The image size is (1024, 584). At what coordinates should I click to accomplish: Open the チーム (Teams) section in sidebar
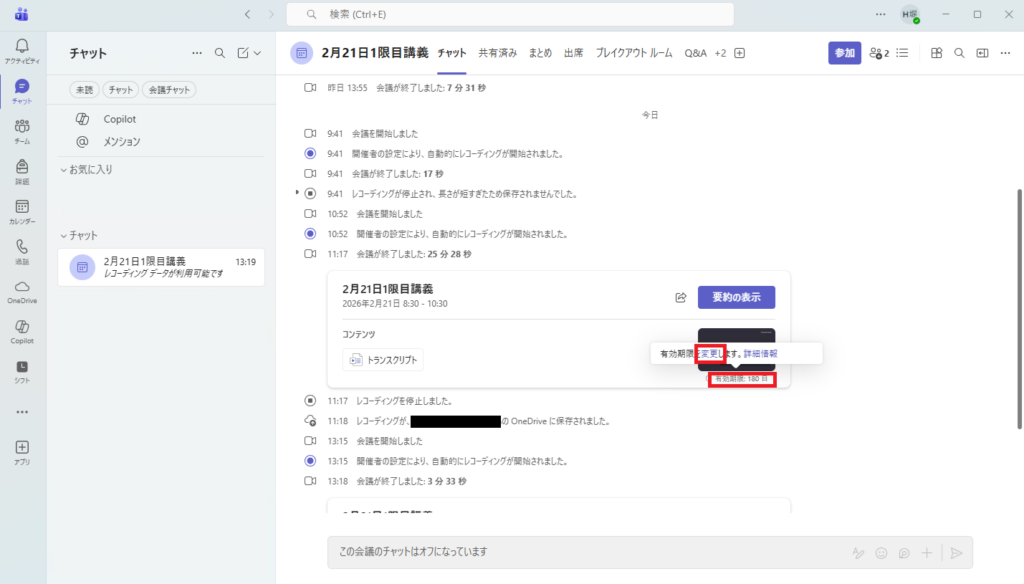point(22,127)
